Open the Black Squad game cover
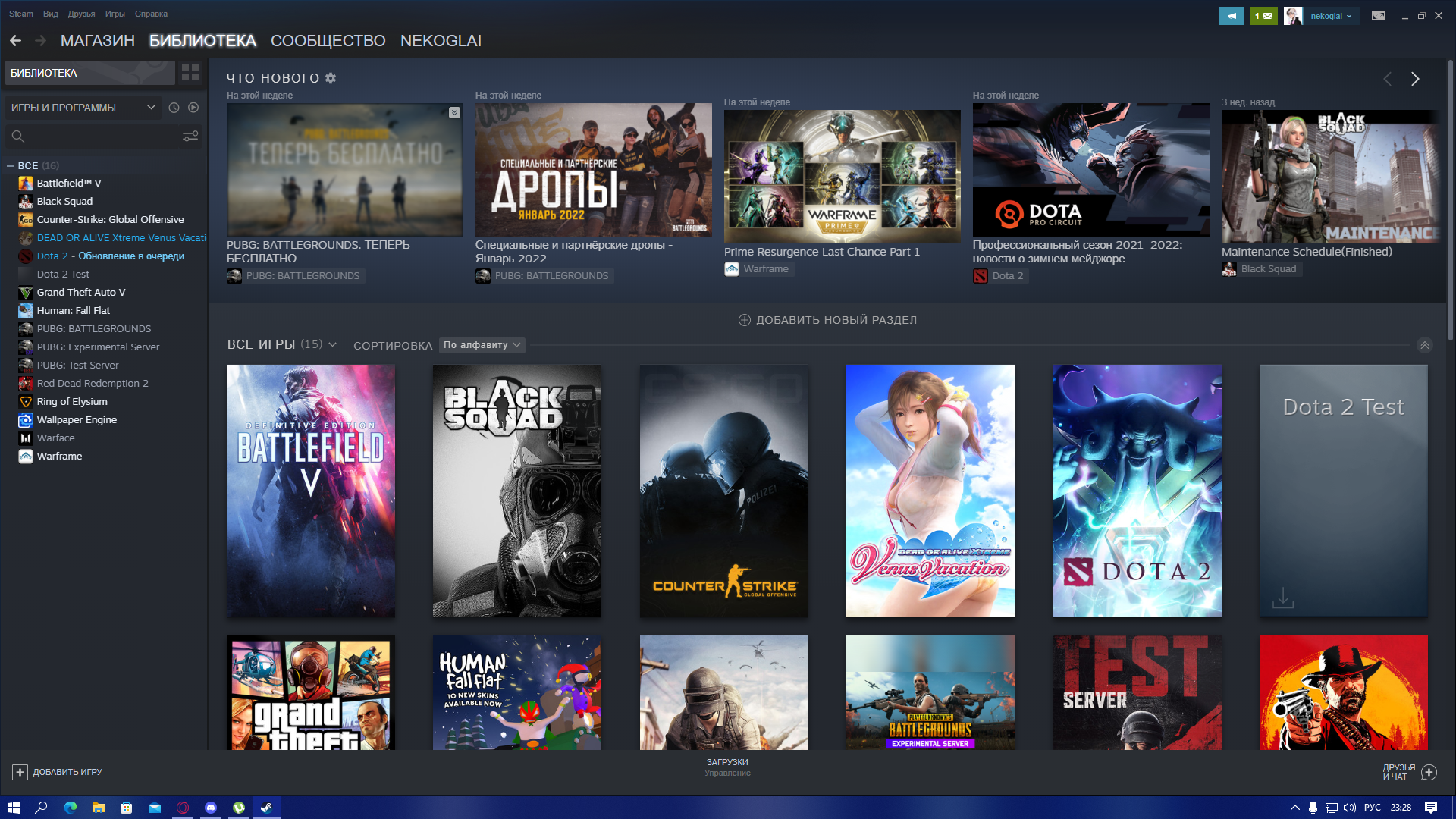1456x819 pixels. 517,491
